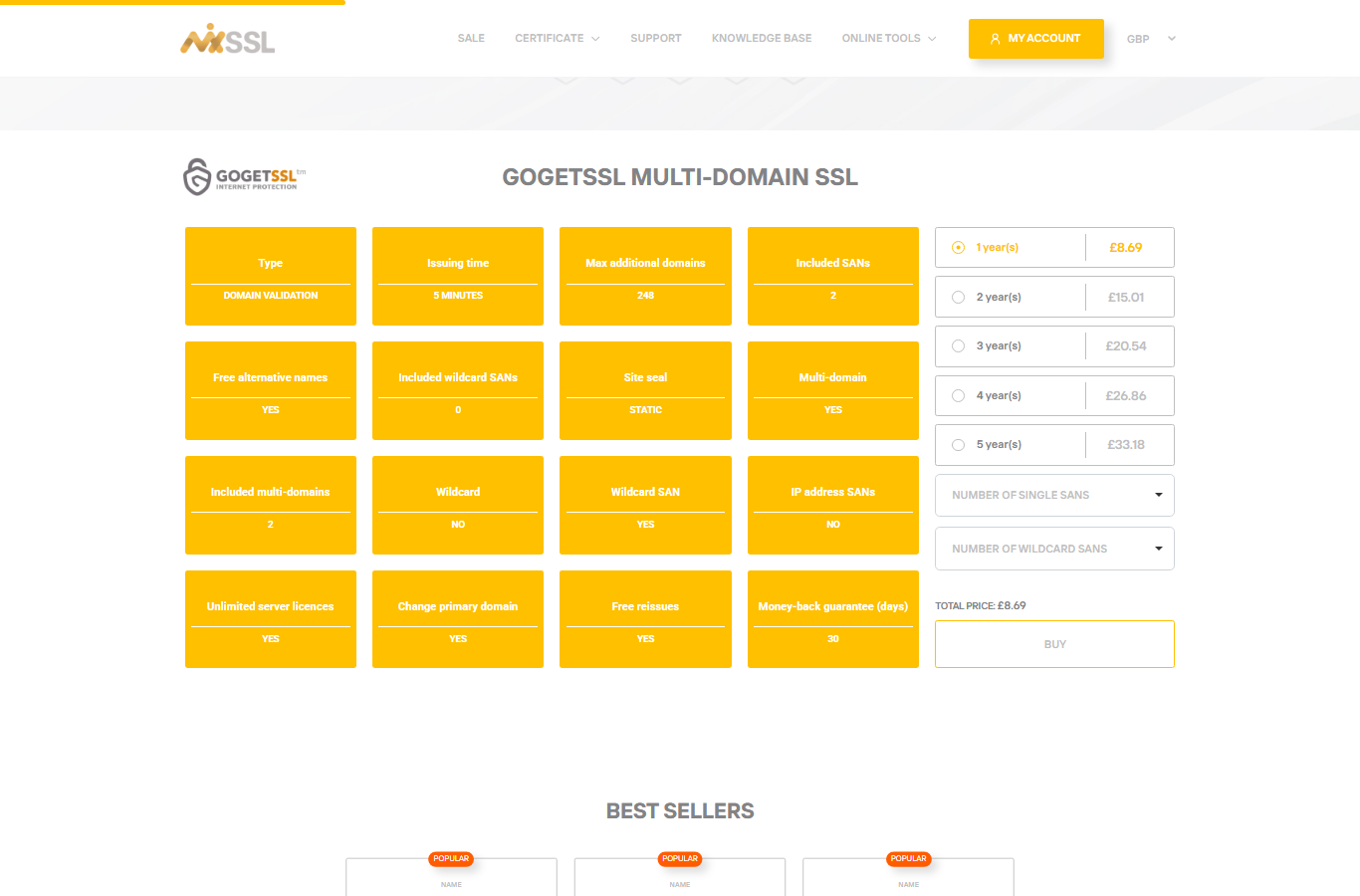Select the 2 year(s) radio option

[x=958, y=297]
